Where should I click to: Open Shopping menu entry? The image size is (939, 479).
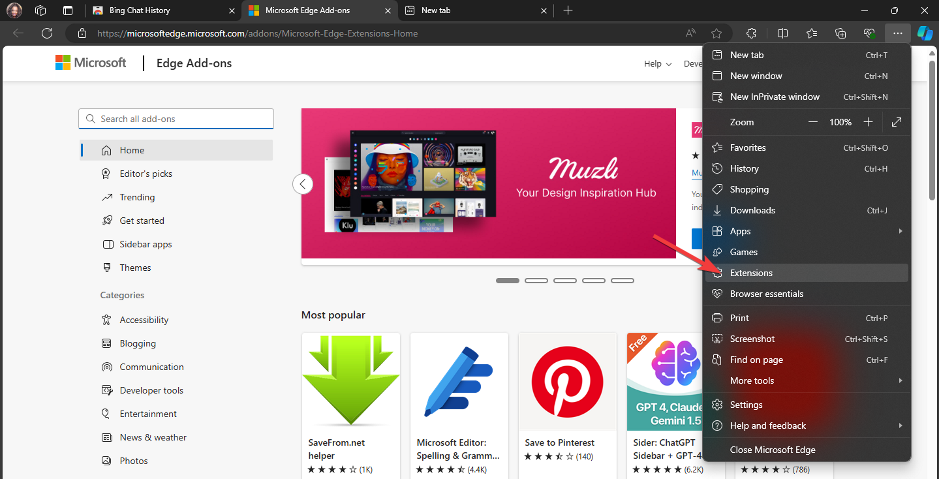tap(807, 190)
